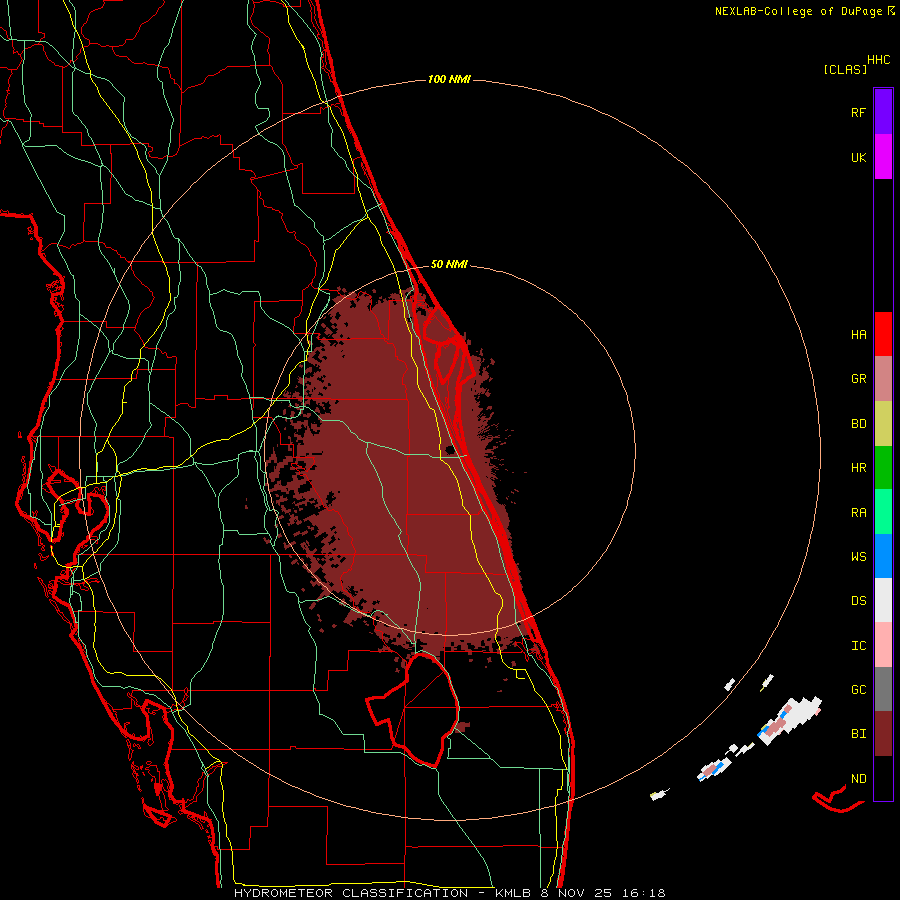Click the 50 NMI range ring label

pos(449,264)
